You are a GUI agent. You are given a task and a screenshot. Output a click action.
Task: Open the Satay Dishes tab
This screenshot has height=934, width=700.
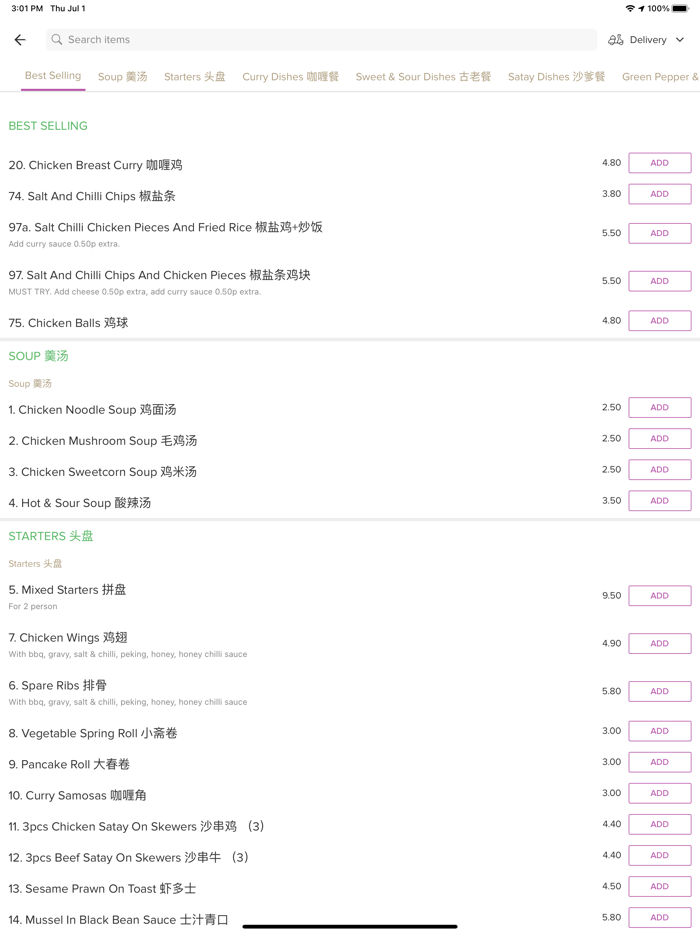[x=556, y=77]
